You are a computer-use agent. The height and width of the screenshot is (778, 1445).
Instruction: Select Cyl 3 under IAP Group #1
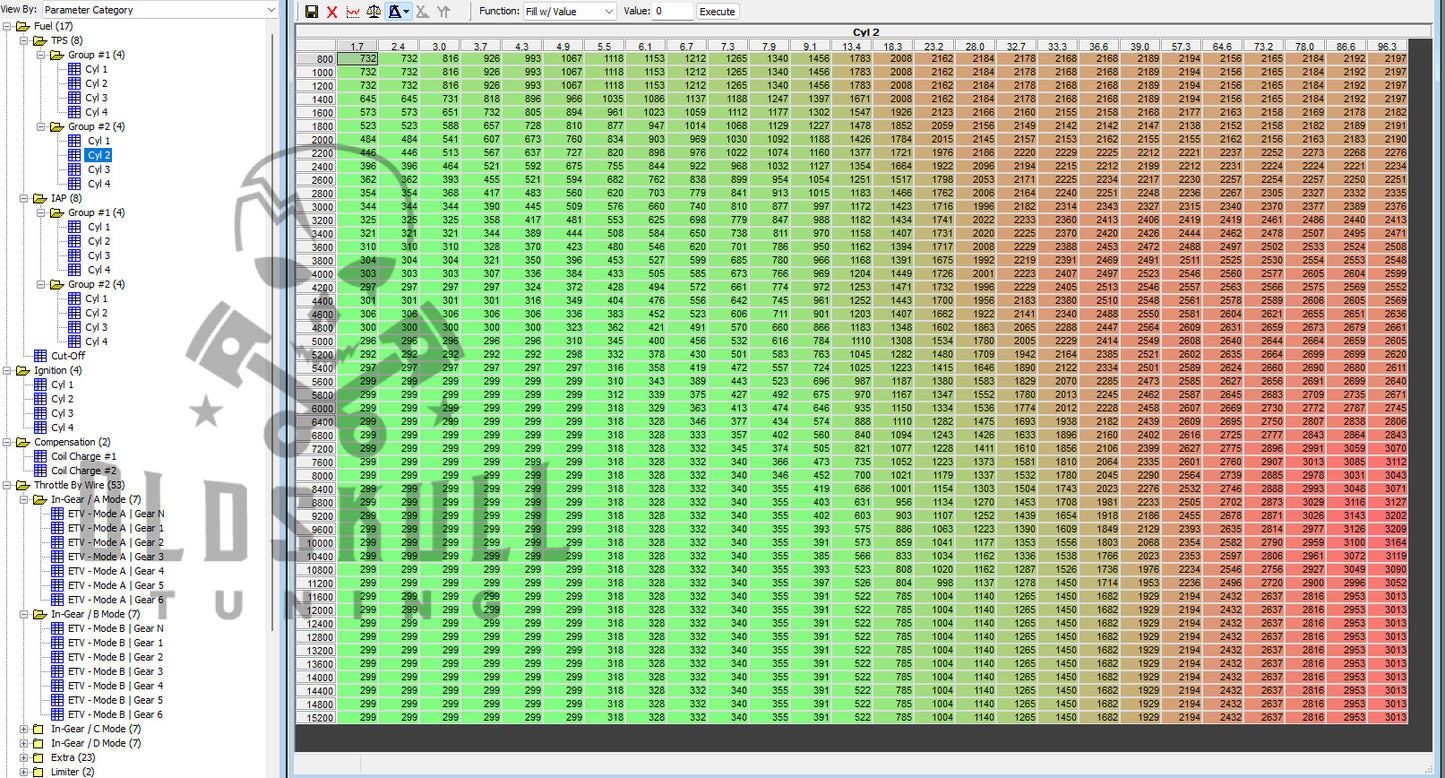[x=97, y=256]
